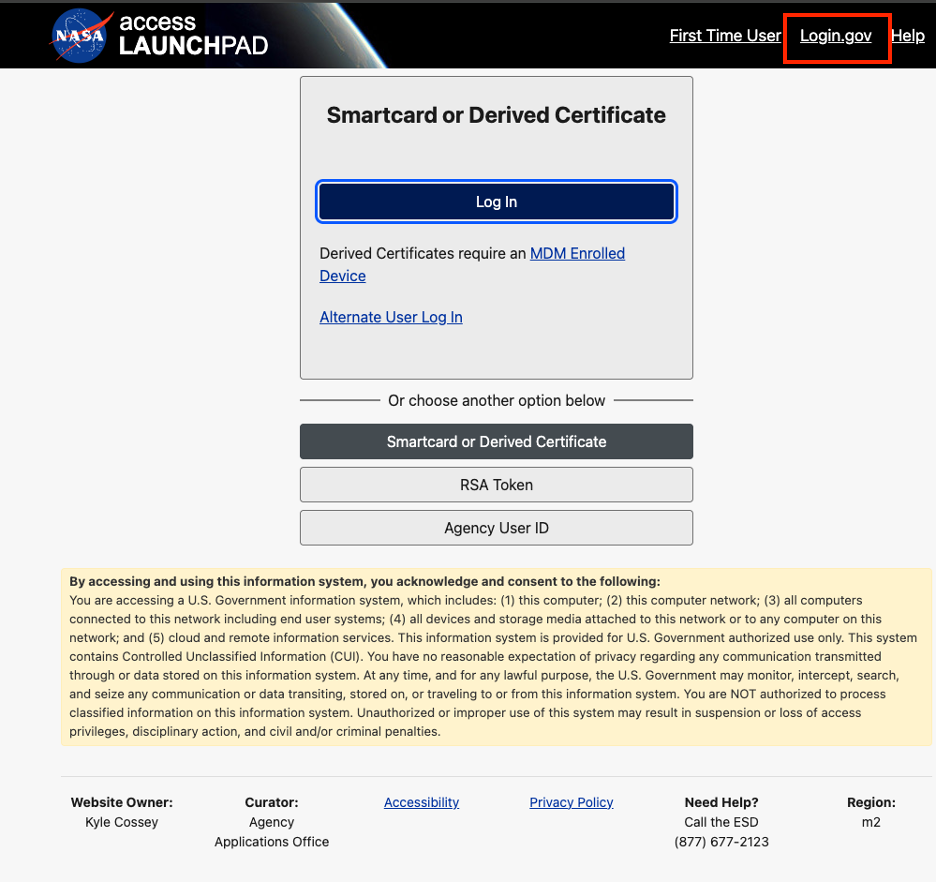Click the ESD phone number (877) 677-2123
This screenshot has width=936, height=882.
721,841
